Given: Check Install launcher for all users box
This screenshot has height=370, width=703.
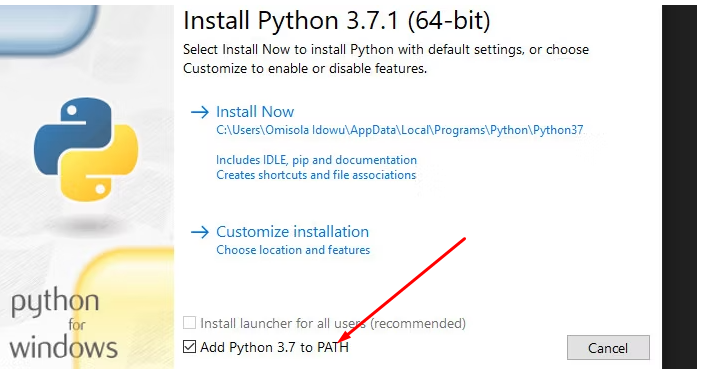Looking at the screenshot, I should click(190, 322).
